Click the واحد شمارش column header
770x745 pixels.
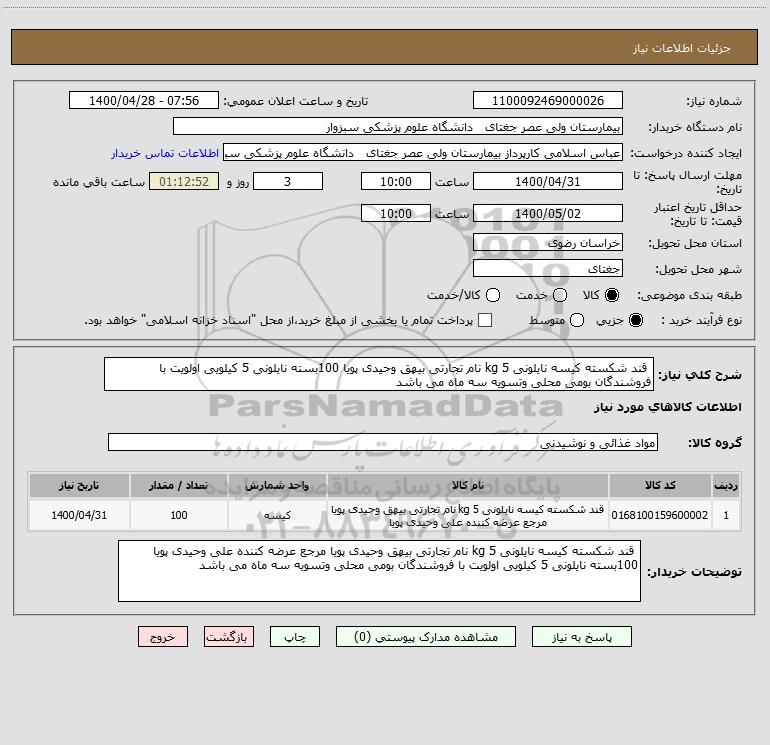[x=277, y=485]
